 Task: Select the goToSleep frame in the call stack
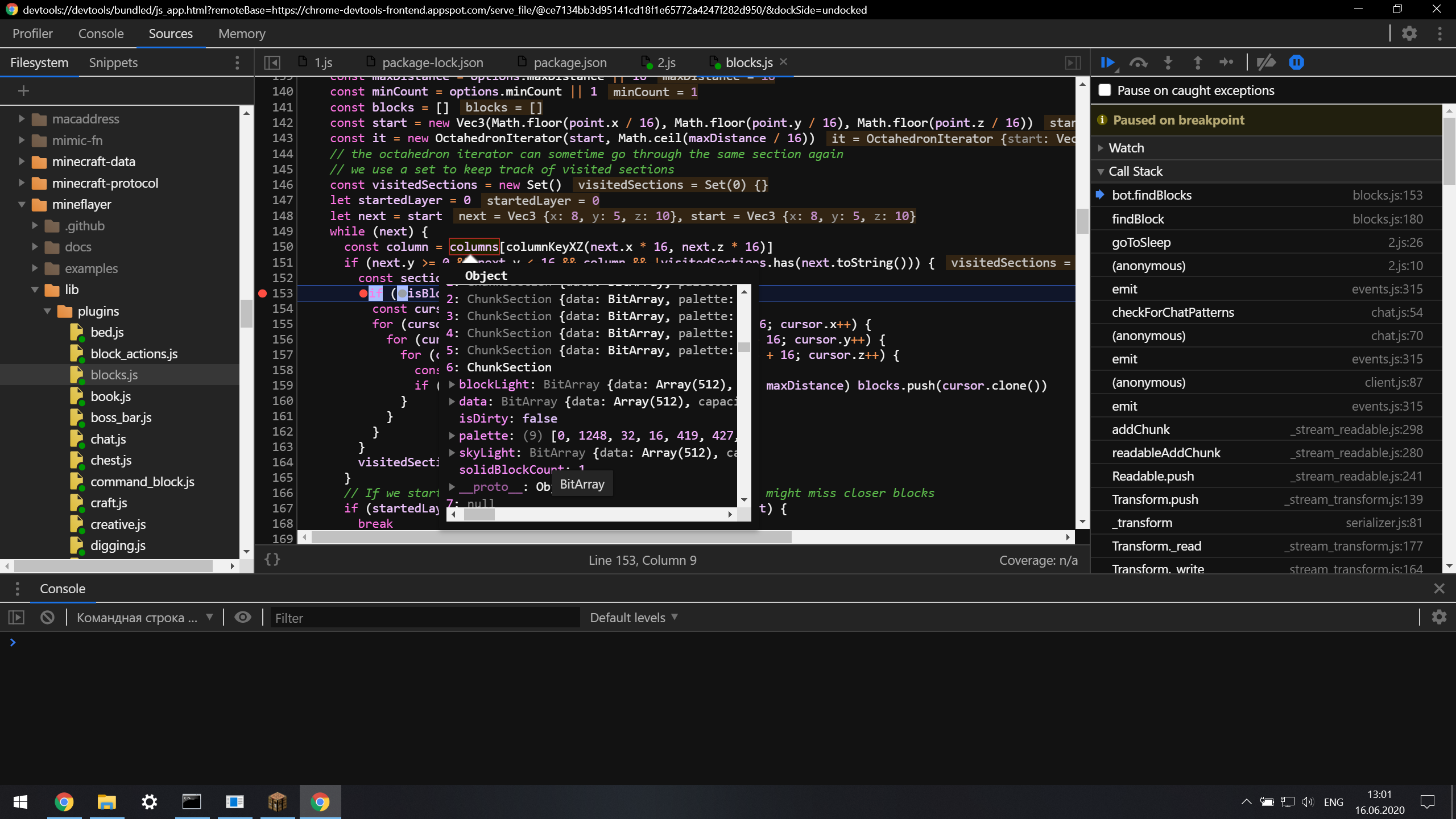[x=1141, y=242]
